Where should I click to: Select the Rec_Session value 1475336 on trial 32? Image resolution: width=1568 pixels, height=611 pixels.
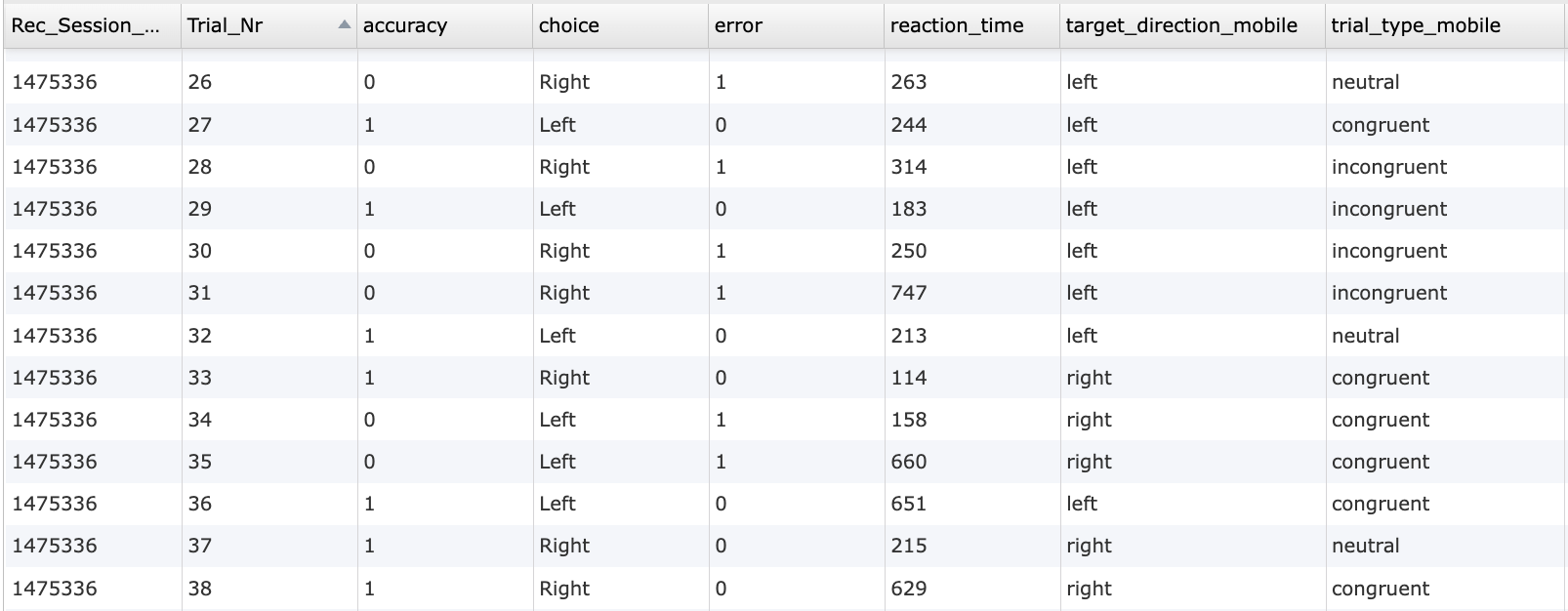tap(54, 335)
